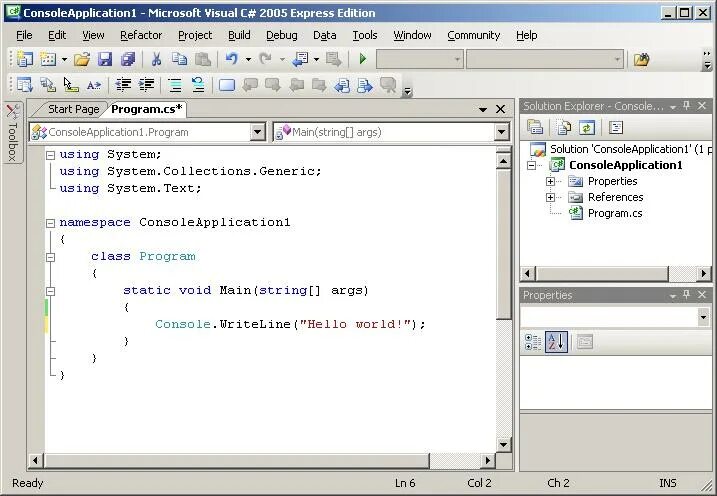Open the Main(string[] args) members dropdown
717x496 pixels.
502,132
